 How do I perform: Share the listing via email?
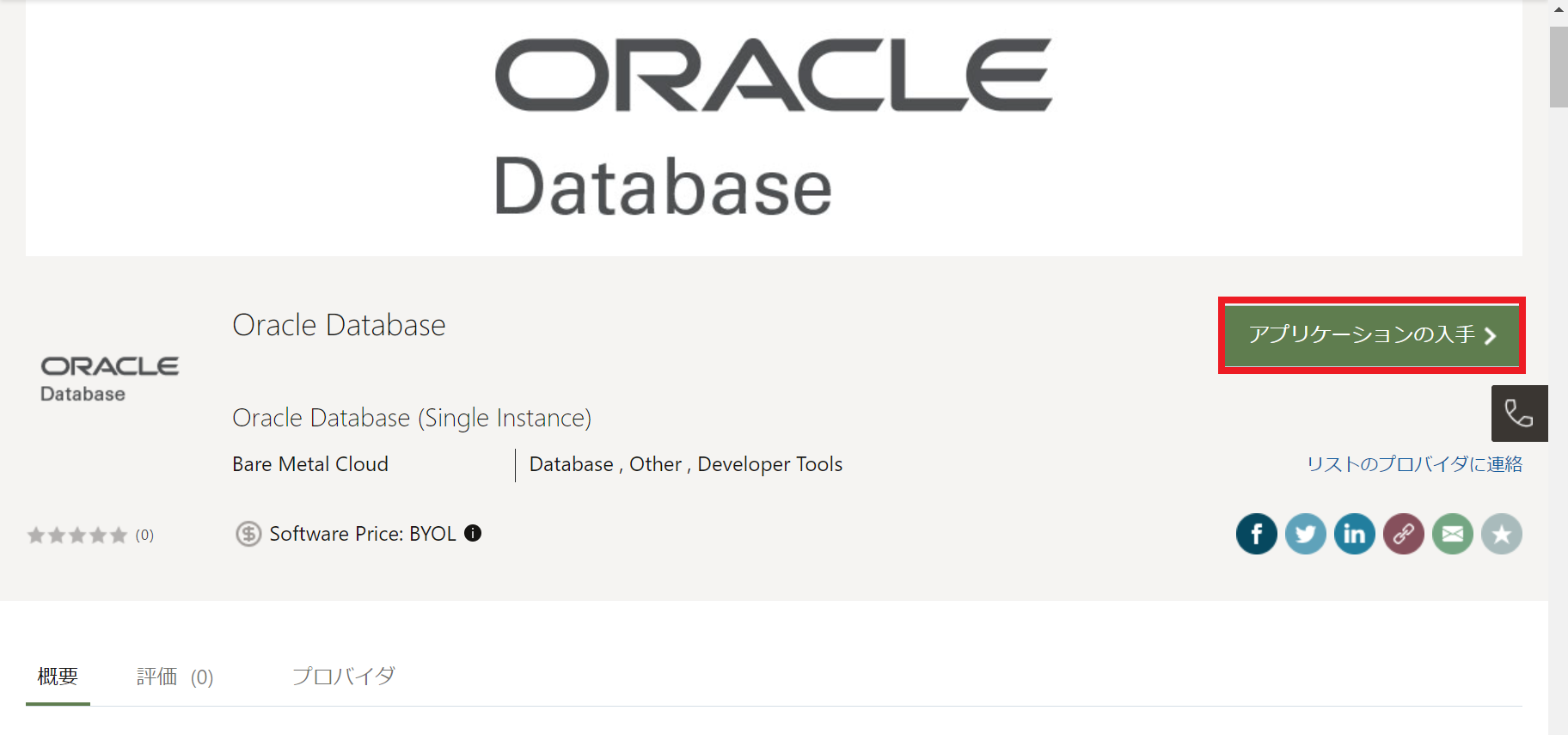pyautogui.click(x=1452, y=534)
